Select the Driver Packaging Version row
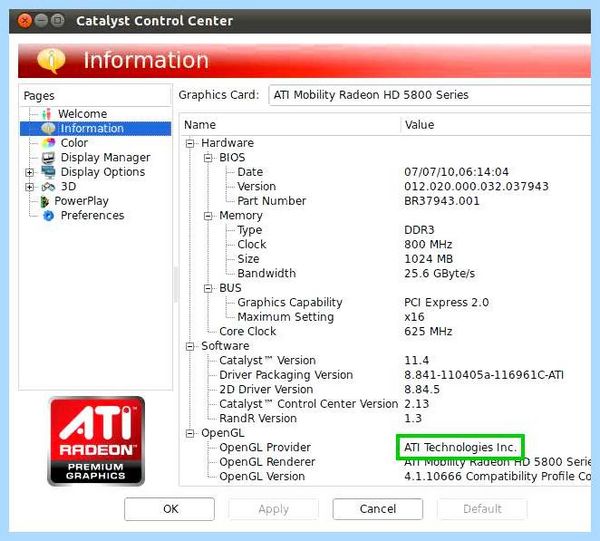Viewport: 600px width, 541px height. click(x=385, y=375)
